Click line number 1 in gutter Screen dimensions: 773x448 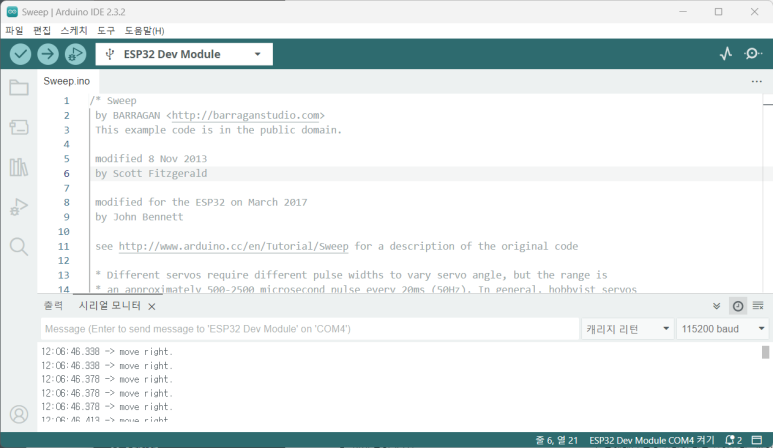click(66, 101)
